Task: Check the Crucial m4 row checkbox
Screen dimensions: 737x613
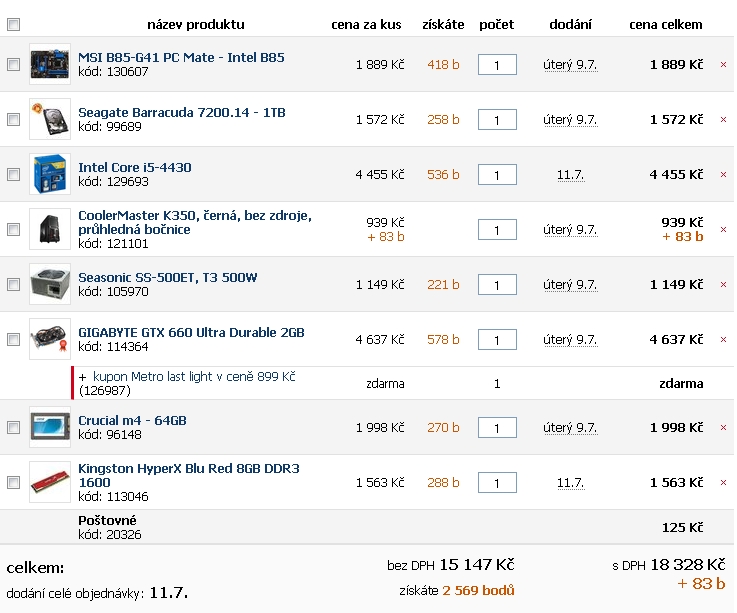Action: 14,427
